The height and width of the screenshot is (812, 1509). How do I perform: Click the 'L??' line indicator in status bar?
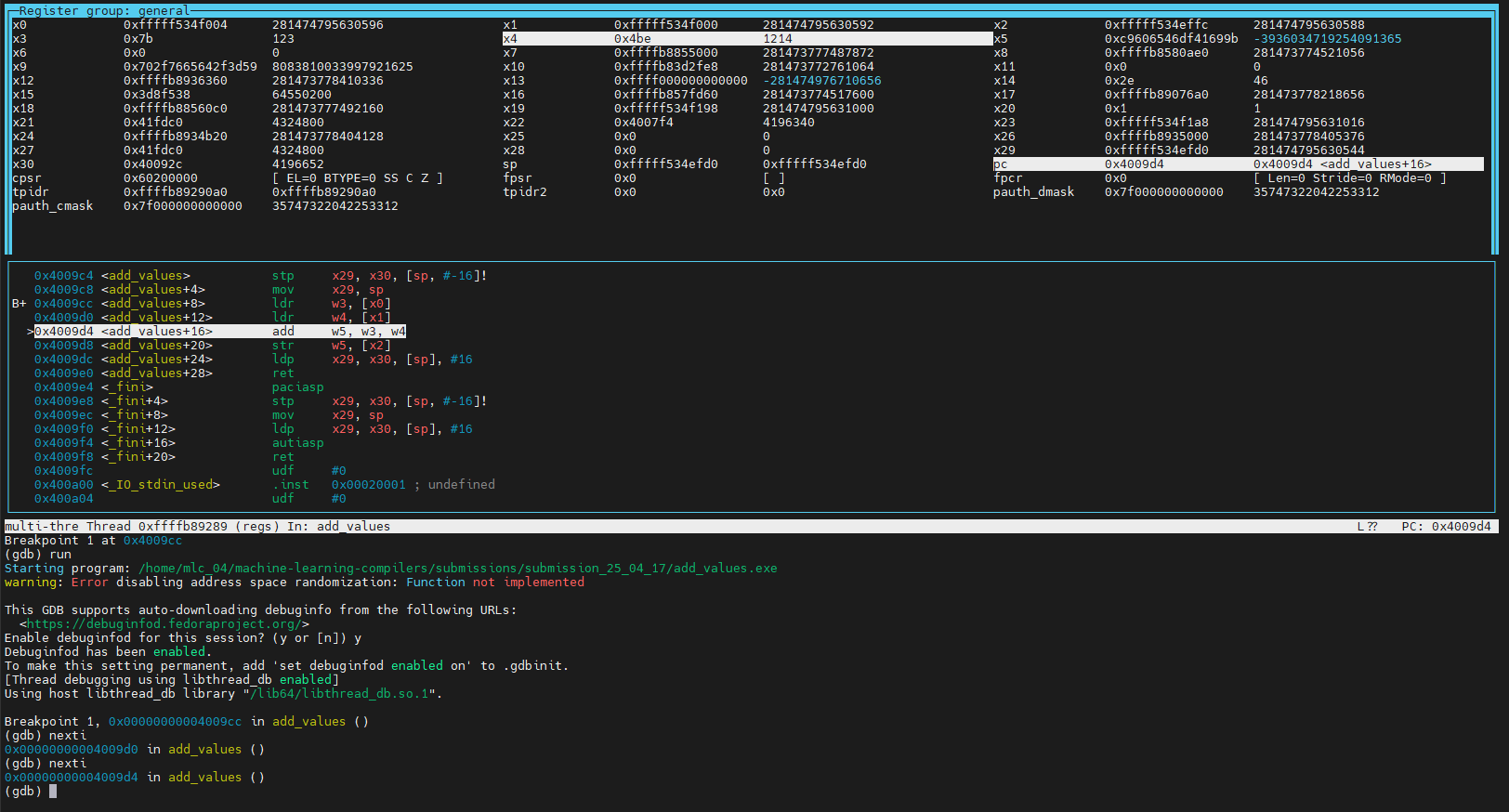click(1367, 527)
